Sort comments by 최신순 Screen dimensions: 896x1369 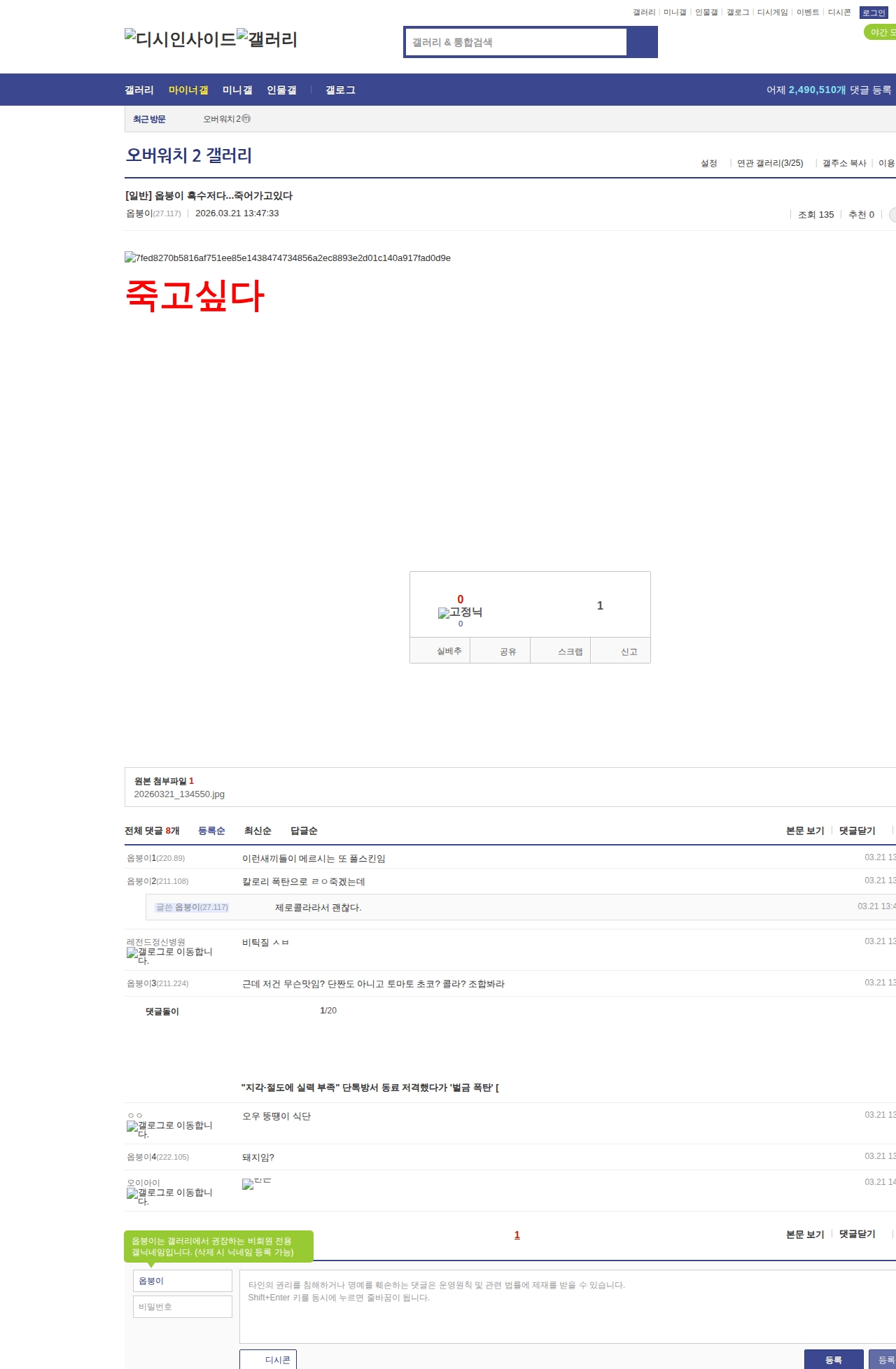258,831
